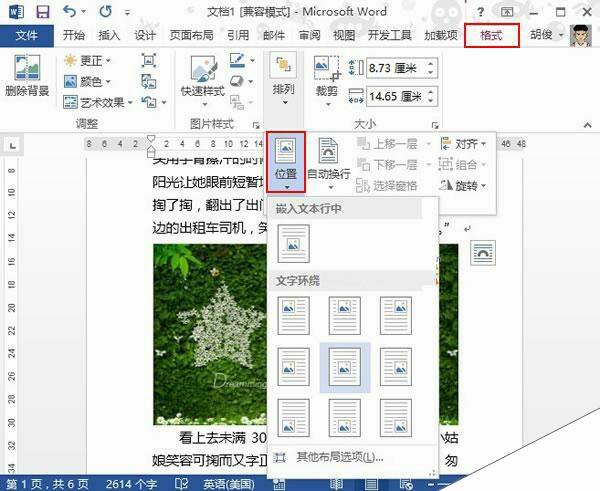Screen dimensions: 600x491
Task: Select middle-left text wrapping position
Action: (293, 367)
